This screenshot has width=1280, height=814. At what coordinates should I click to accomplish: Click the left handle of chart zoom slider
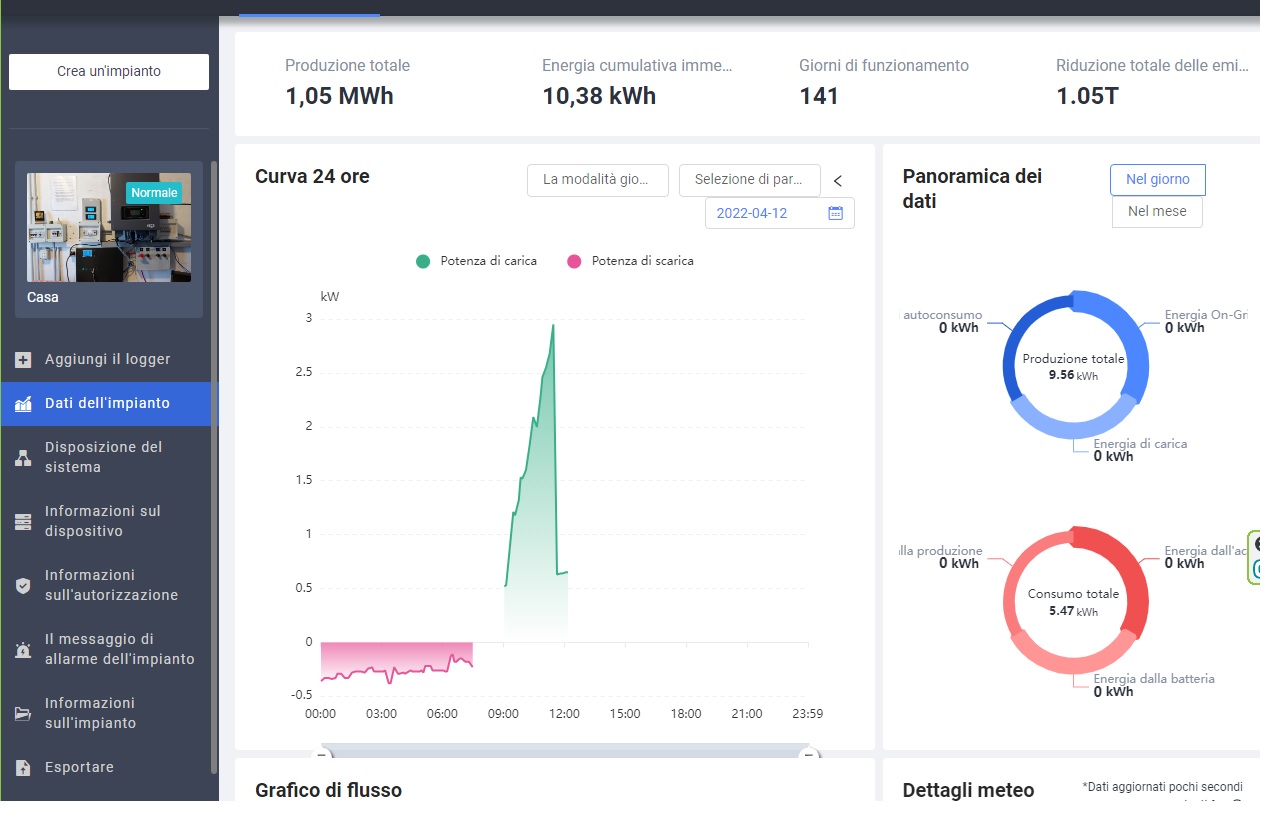point(323,754)
